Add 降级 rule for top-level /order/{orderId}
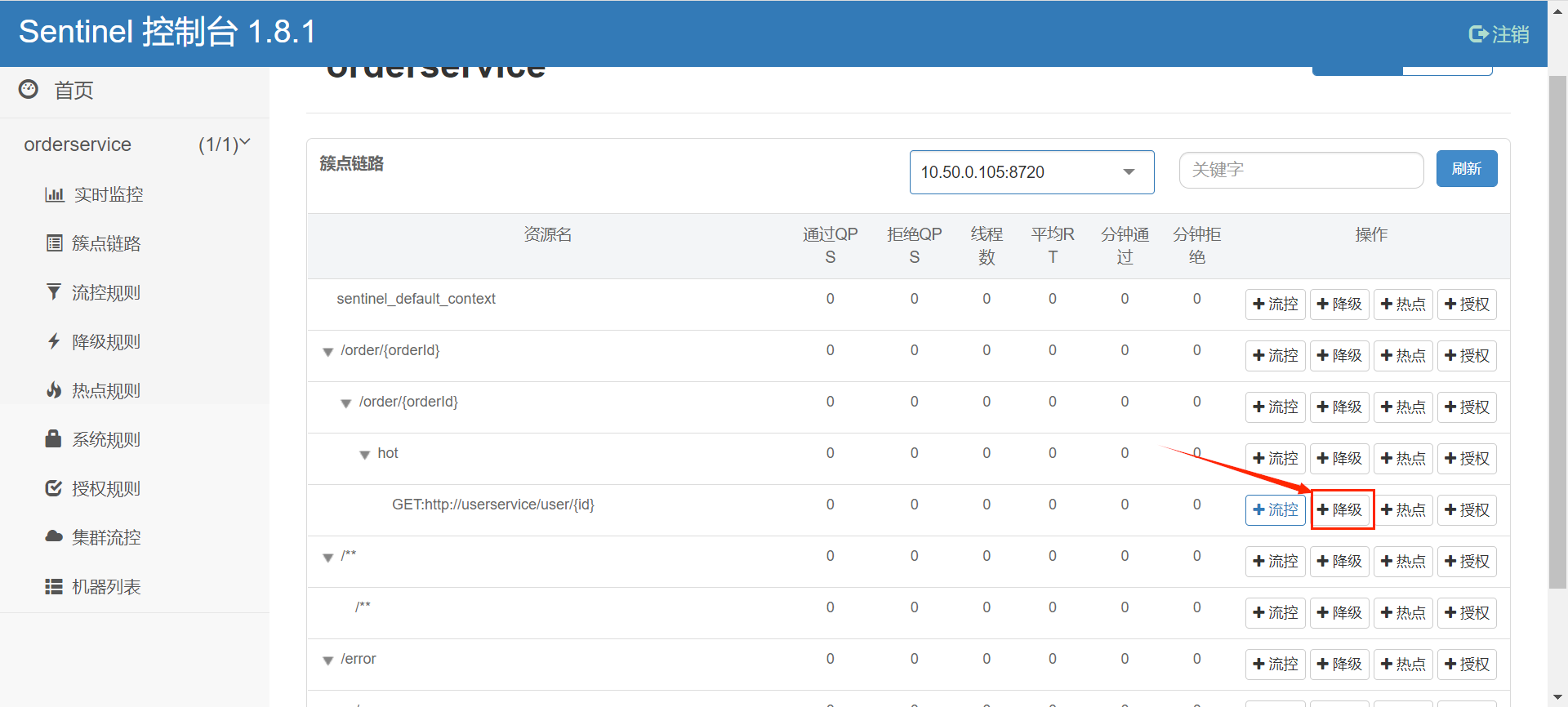 pyautogui.click(x=1339, y=355)
